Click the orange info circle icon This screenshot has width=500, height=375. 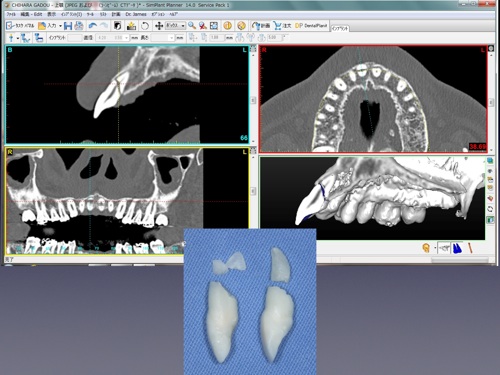tap(228, 26)
